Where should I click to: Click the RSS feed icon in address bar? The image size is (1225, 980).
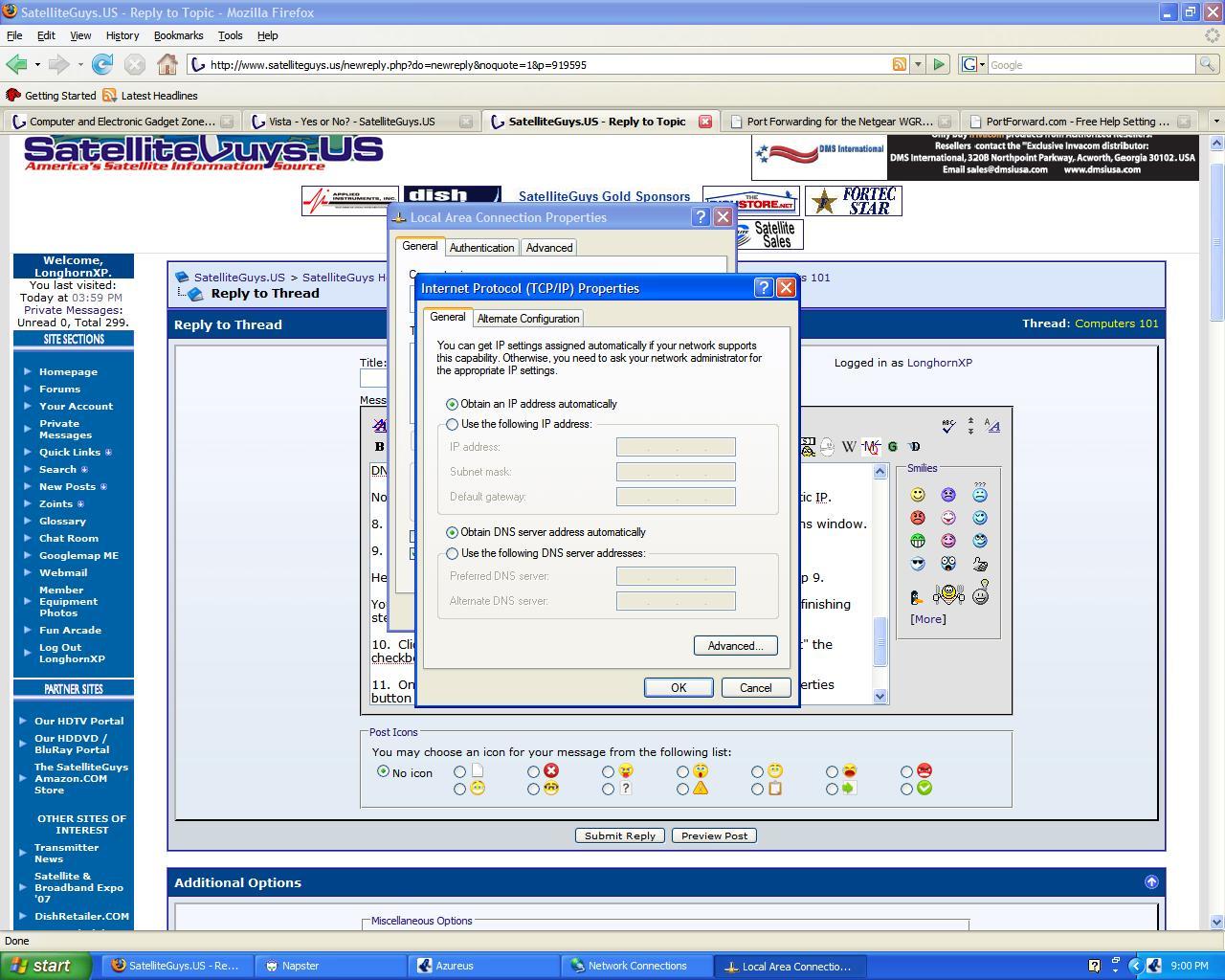click(900, 64)
